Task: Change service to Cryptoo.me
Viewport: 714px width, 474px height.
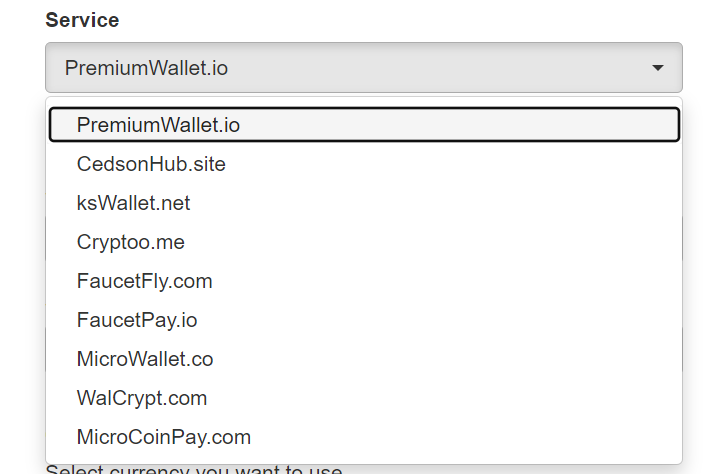Action: (130, 242)
